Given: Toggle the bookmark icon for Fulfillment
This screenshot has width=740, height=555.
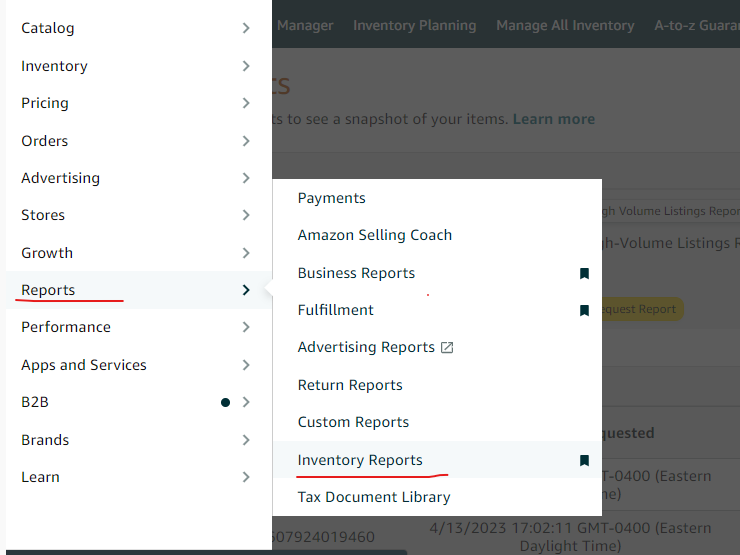Looking at the screenshot, I should coord(584,311).
